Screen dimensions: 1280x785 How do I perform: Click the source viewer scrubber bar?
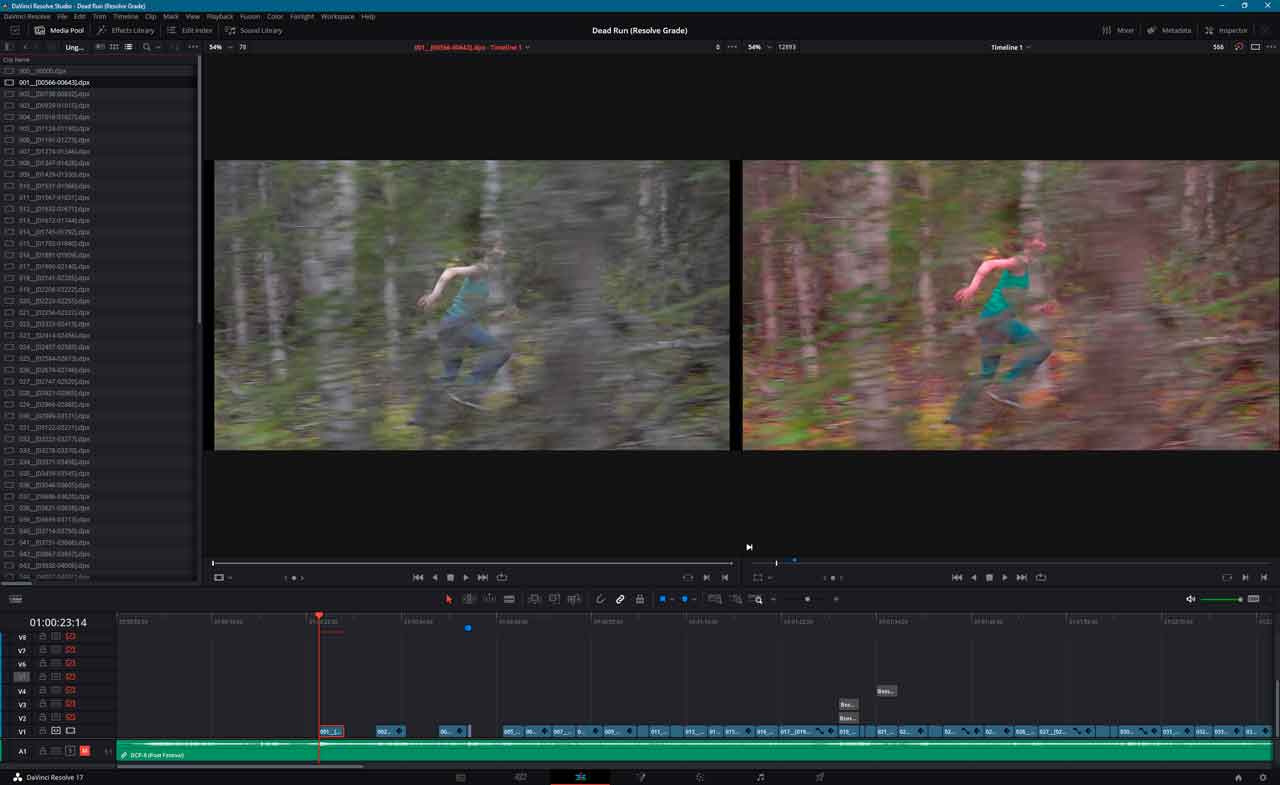click(472, 563)
